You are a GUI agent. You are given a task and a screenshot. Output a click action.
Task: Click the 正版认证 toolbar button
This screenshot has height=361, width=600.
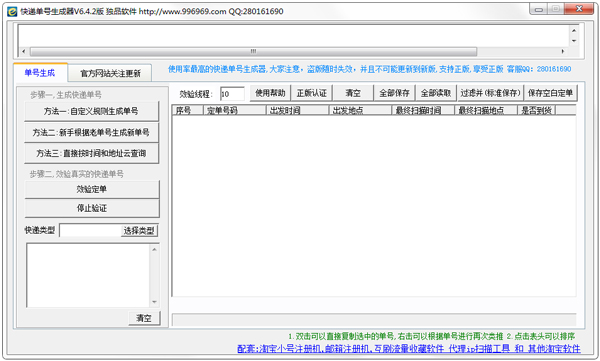[x=312, y=93]
